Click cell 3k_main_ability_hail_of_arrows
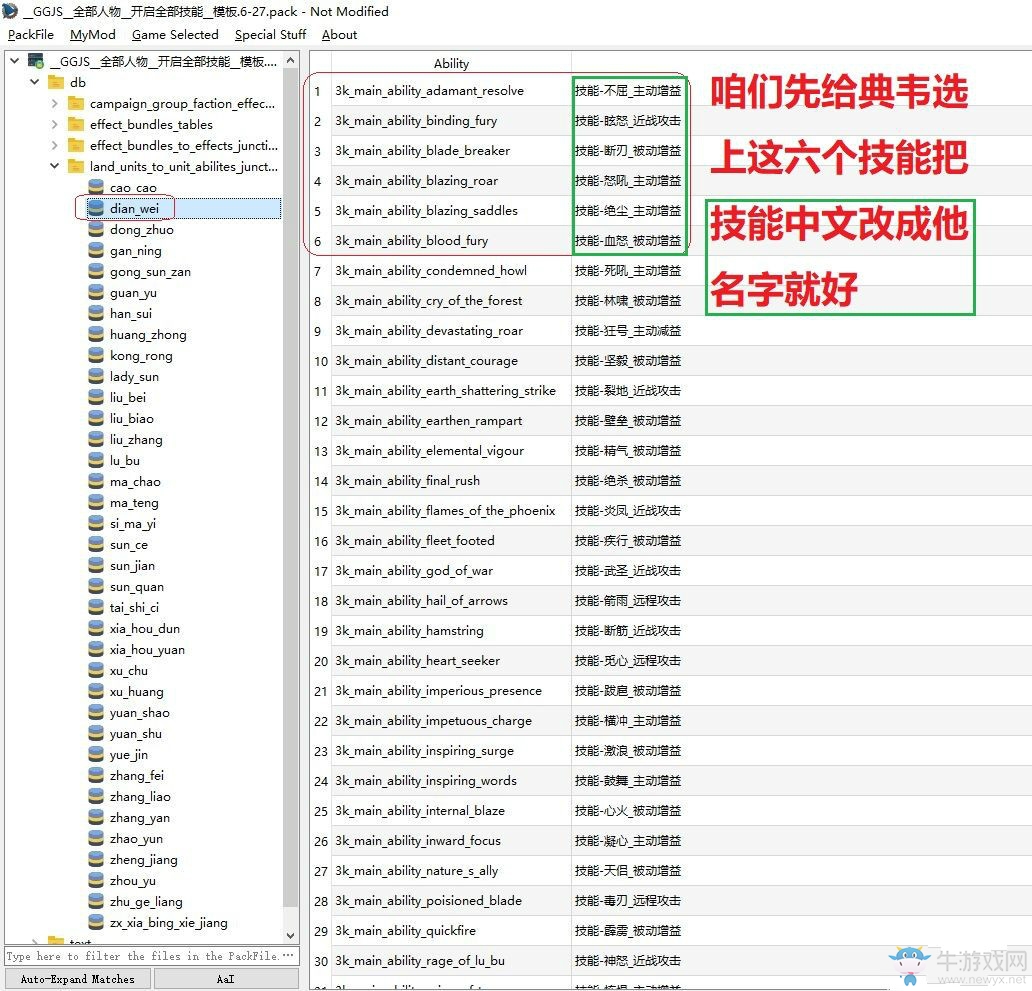This screenshot has height=991, width=1032. pyautogui.click(x=452, y=601)
